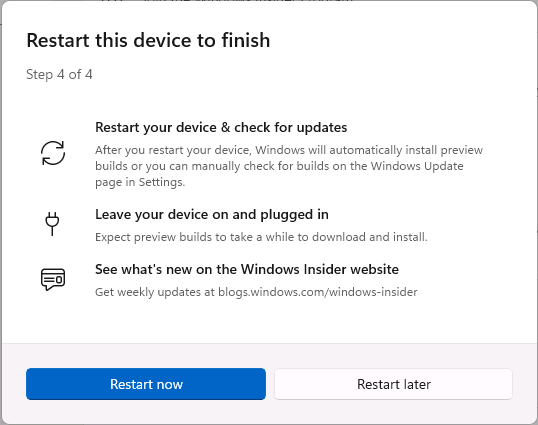The height and width of the screenshot is (425, 538).
Task: Click "Restart your device & check for updates" heading
Action: (x=221, y=127)
